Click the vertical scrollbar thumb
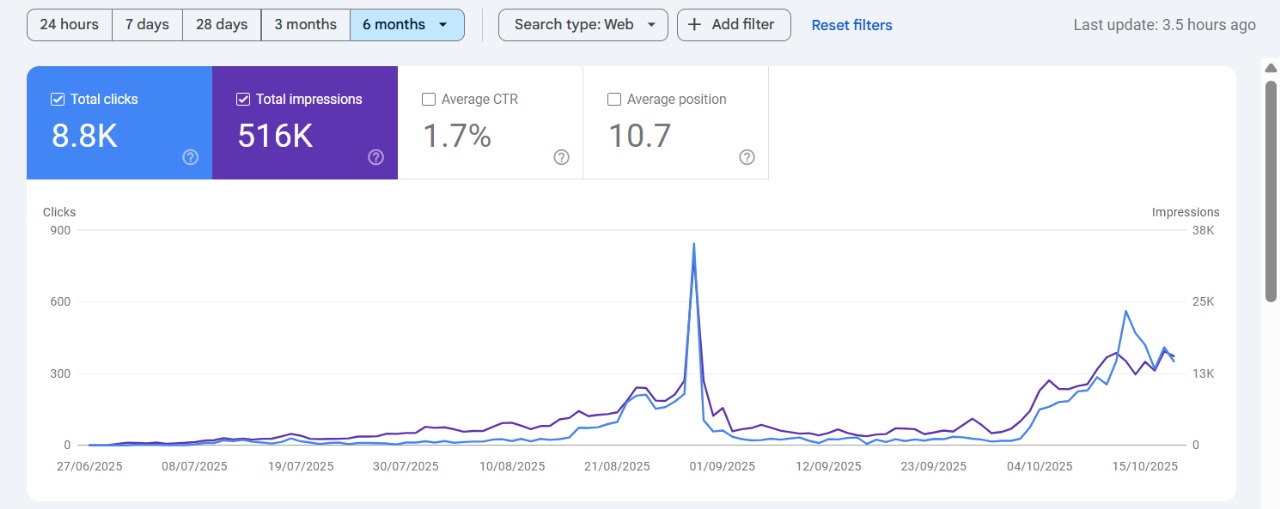 click(1271, 190)
